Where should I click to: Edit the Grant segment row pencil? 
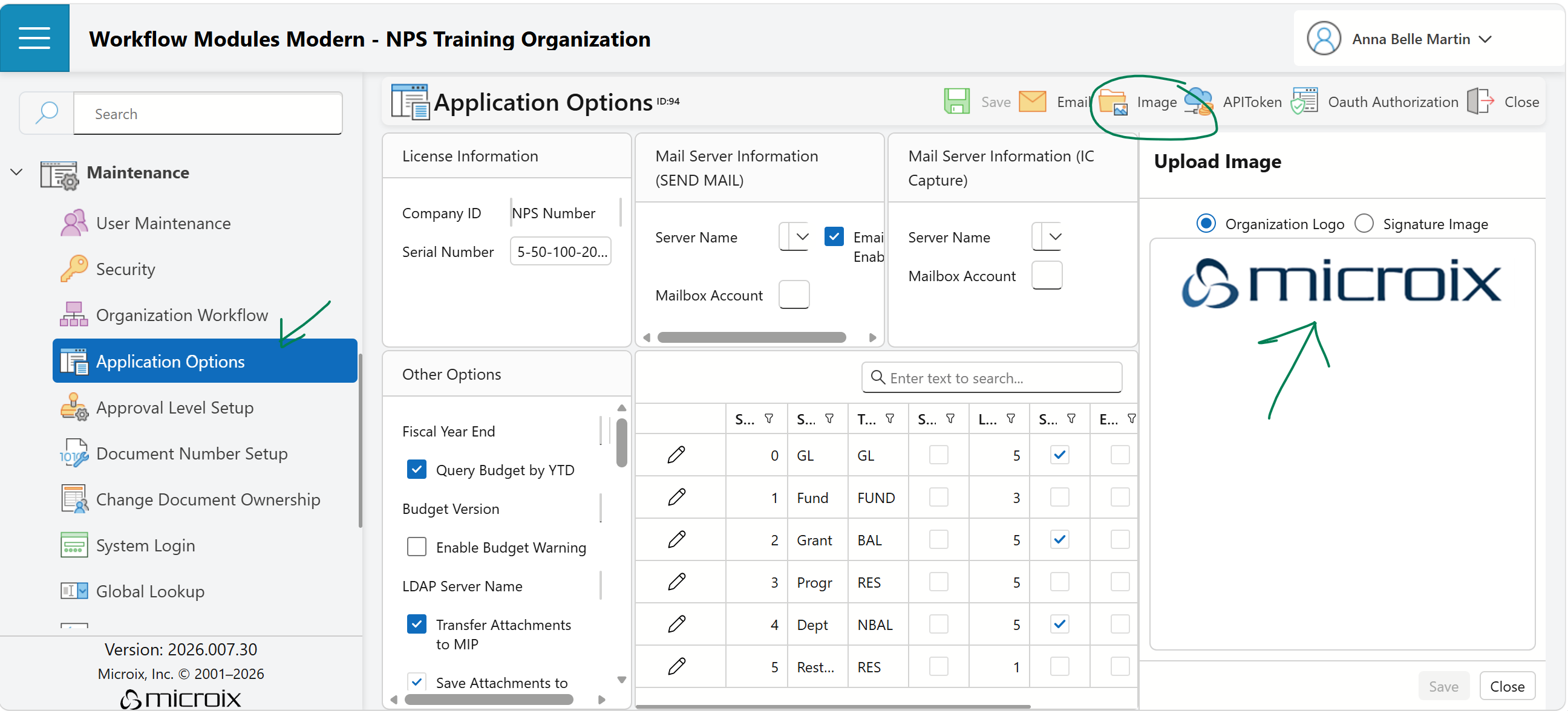click(676, 539)
